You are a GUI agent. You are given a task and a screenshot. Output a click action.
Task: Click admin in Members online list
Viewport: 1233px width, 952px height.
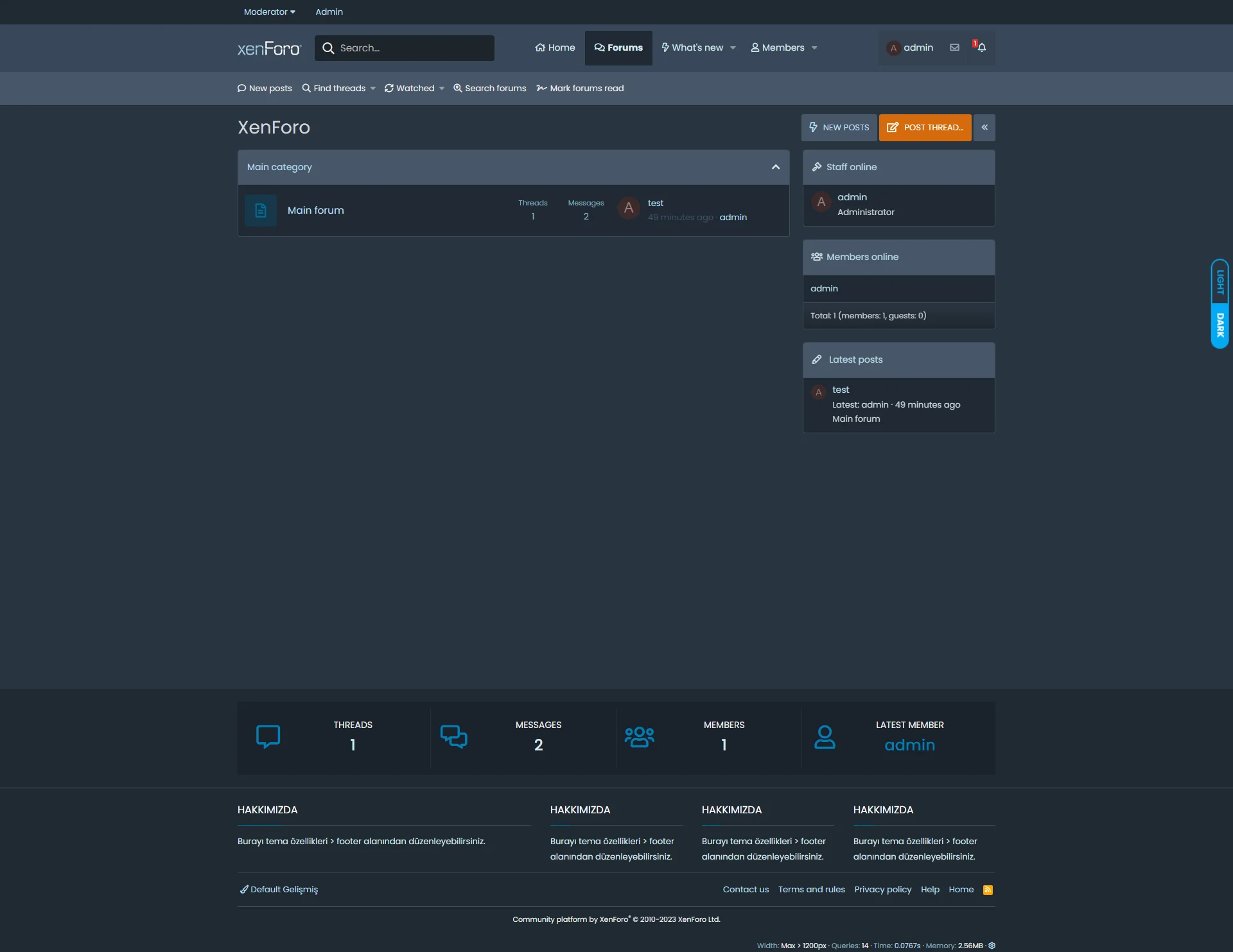coord(824,288)
